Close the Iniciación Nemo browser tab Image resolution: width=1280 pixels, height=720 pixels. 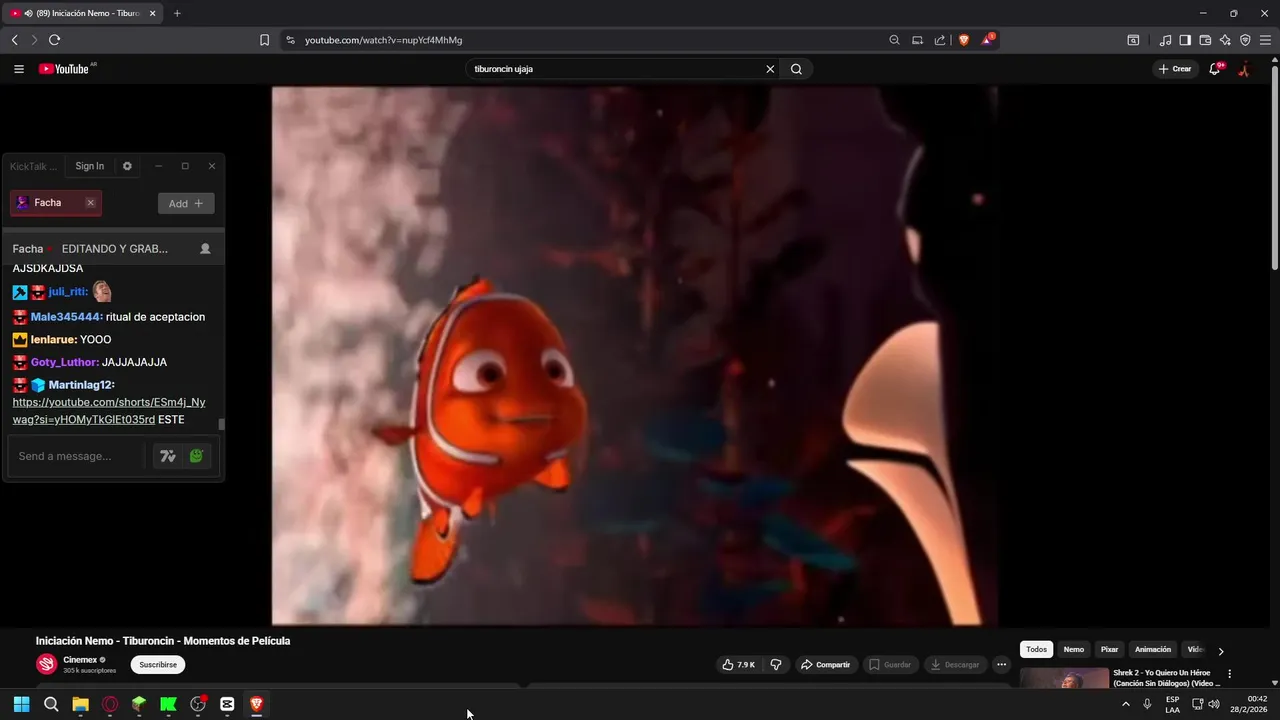point(153,13)
